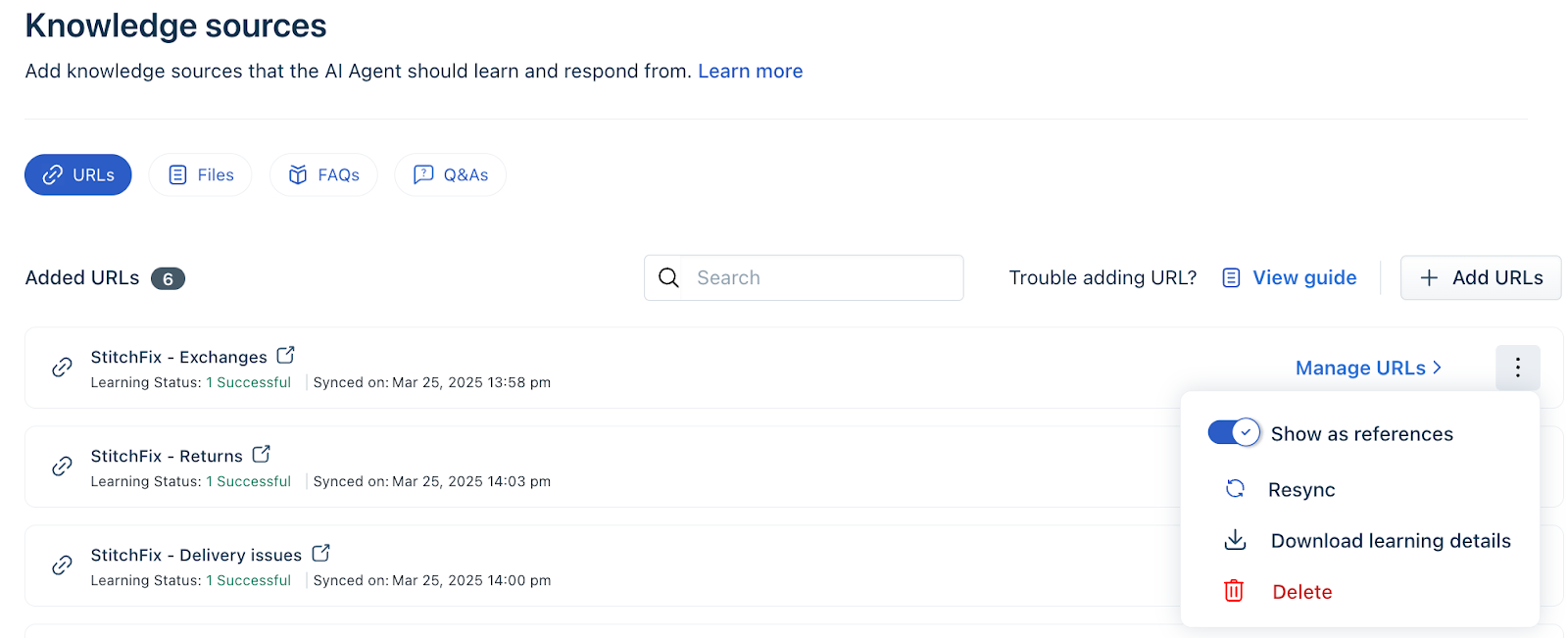The image size is (1568, 638).
Task: Toggle the Show as references switch
Action: 1234,432
